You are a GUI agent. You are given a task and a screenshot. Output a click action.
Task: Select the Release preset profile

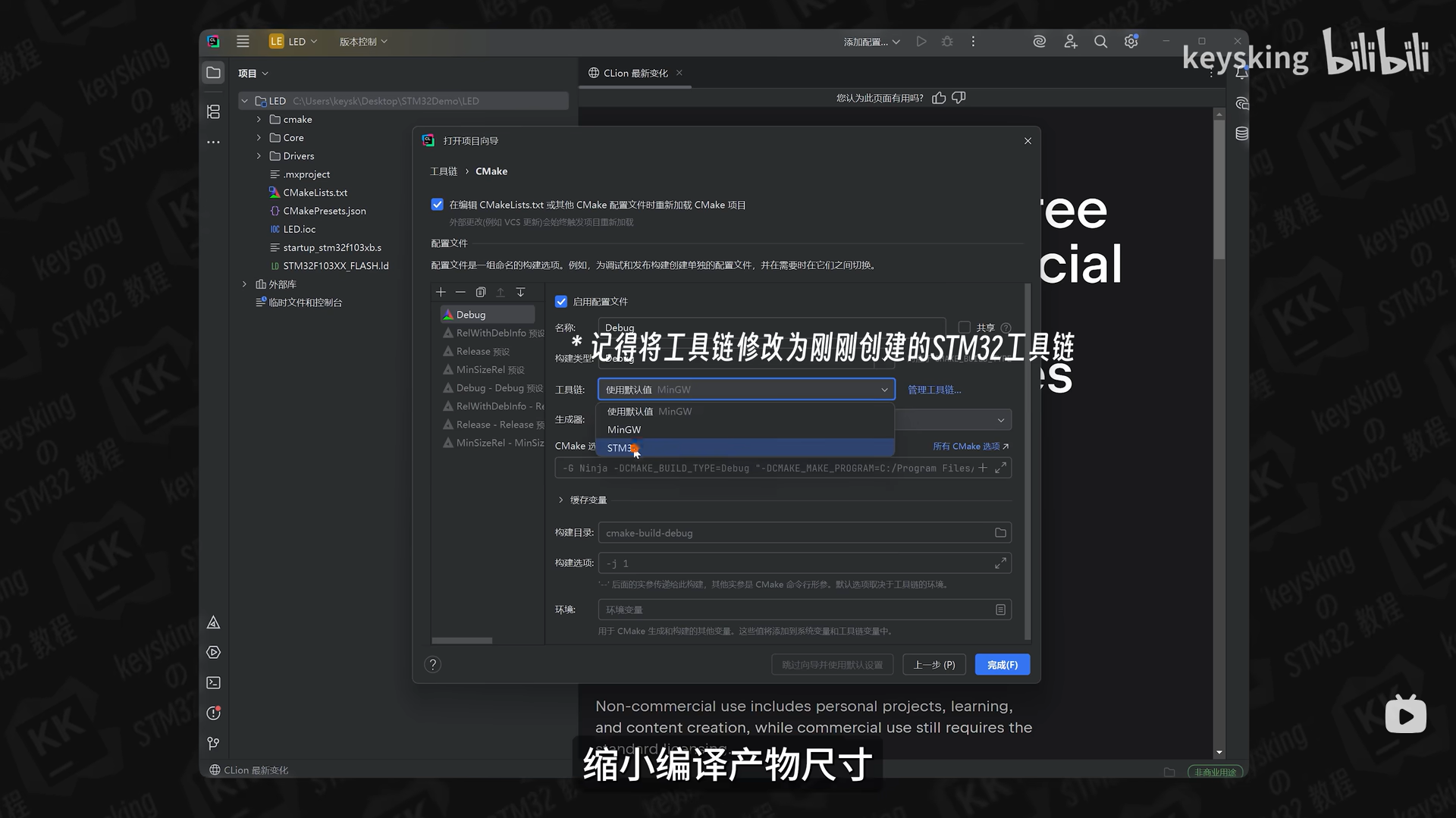coord(483,352)
